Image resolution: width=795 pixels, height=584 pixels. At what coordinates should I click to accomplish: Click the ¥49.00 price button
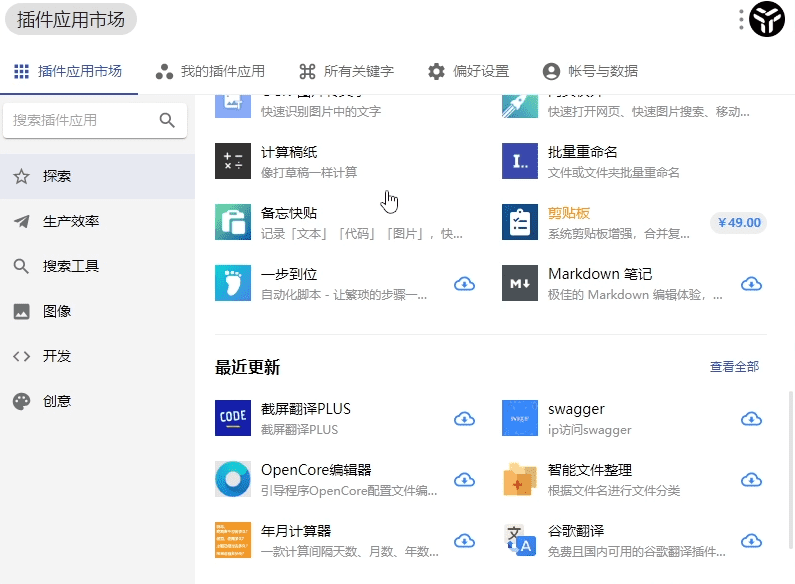tap(738, 223)
